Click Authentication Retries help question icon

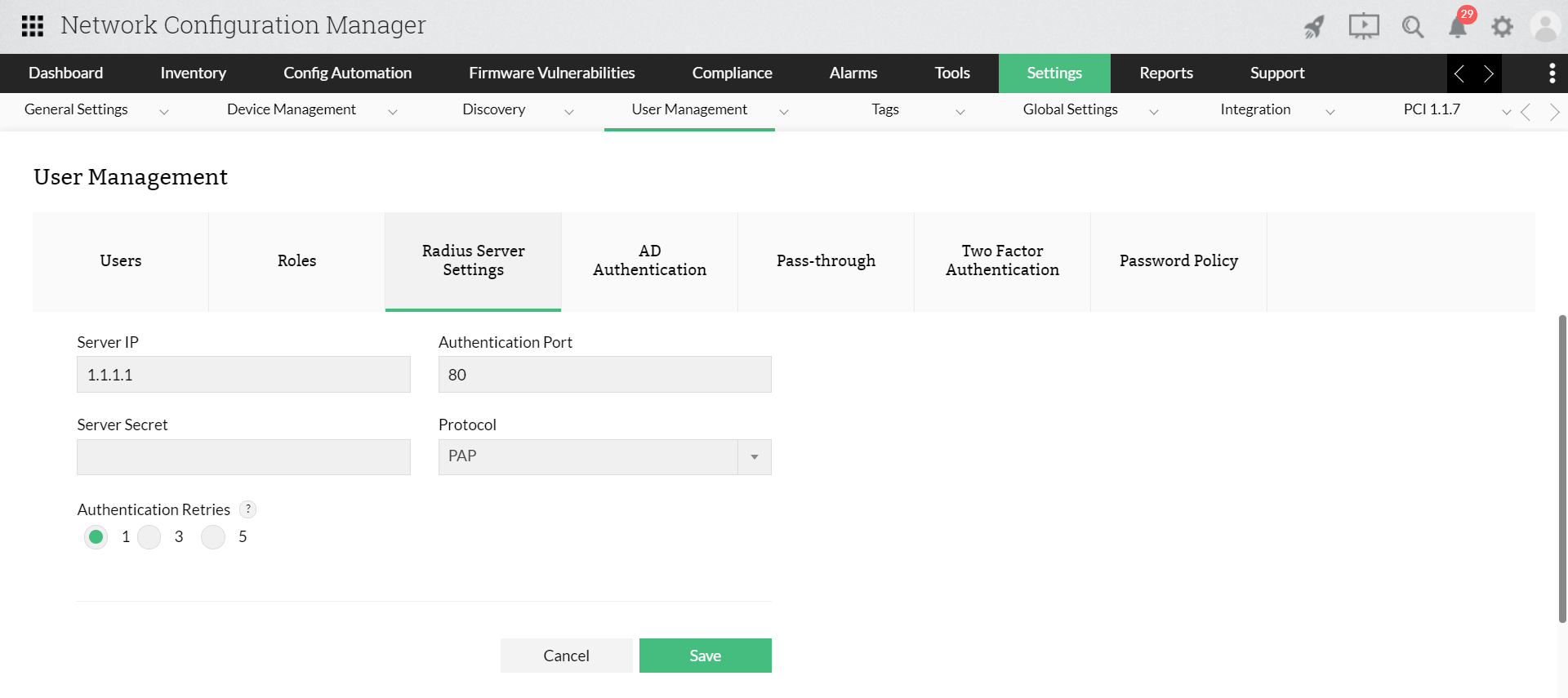[248, 509]
